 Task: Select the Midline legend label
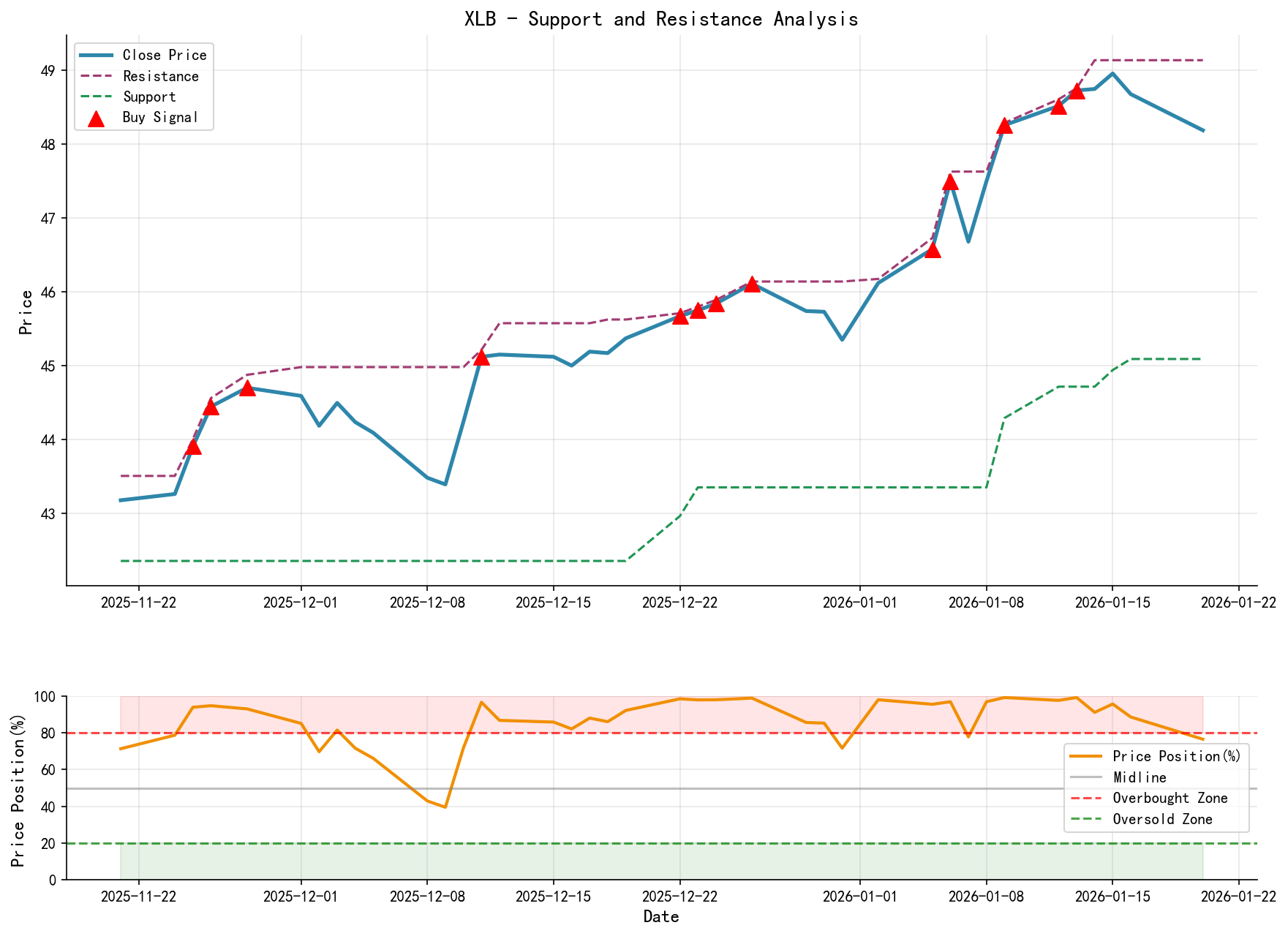click(1141, 777)
